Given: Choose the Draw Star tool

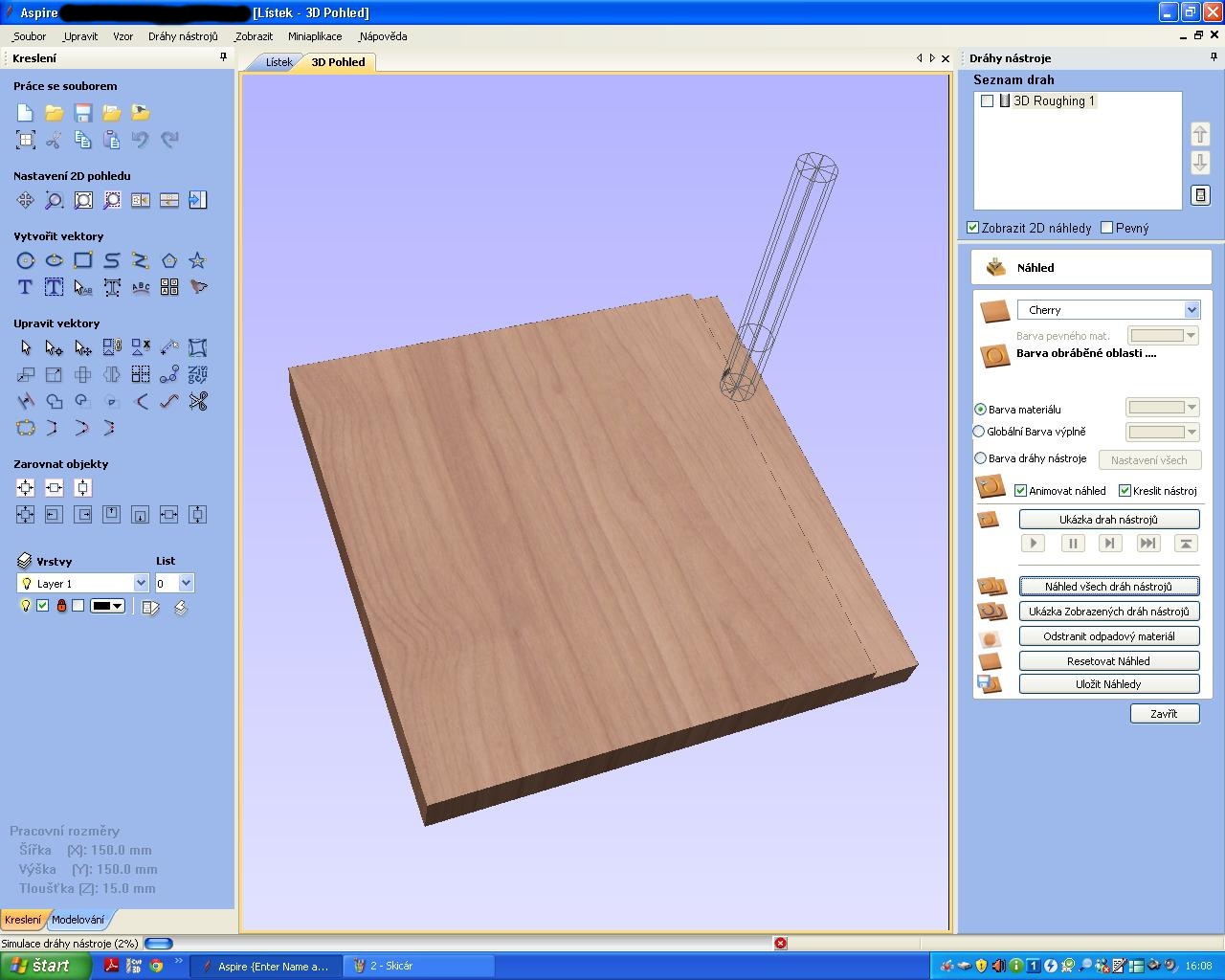Looking at the screenshot, I should (197, 260).
